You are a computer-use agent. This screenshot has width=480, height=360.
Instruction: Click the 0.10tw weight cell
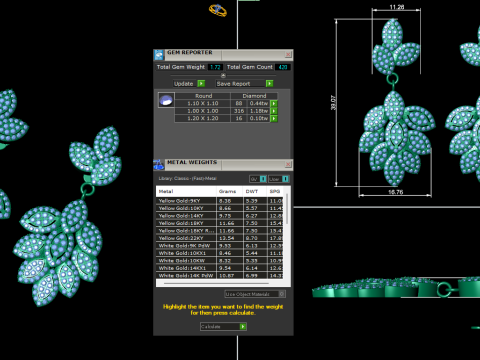click(259, 118)
